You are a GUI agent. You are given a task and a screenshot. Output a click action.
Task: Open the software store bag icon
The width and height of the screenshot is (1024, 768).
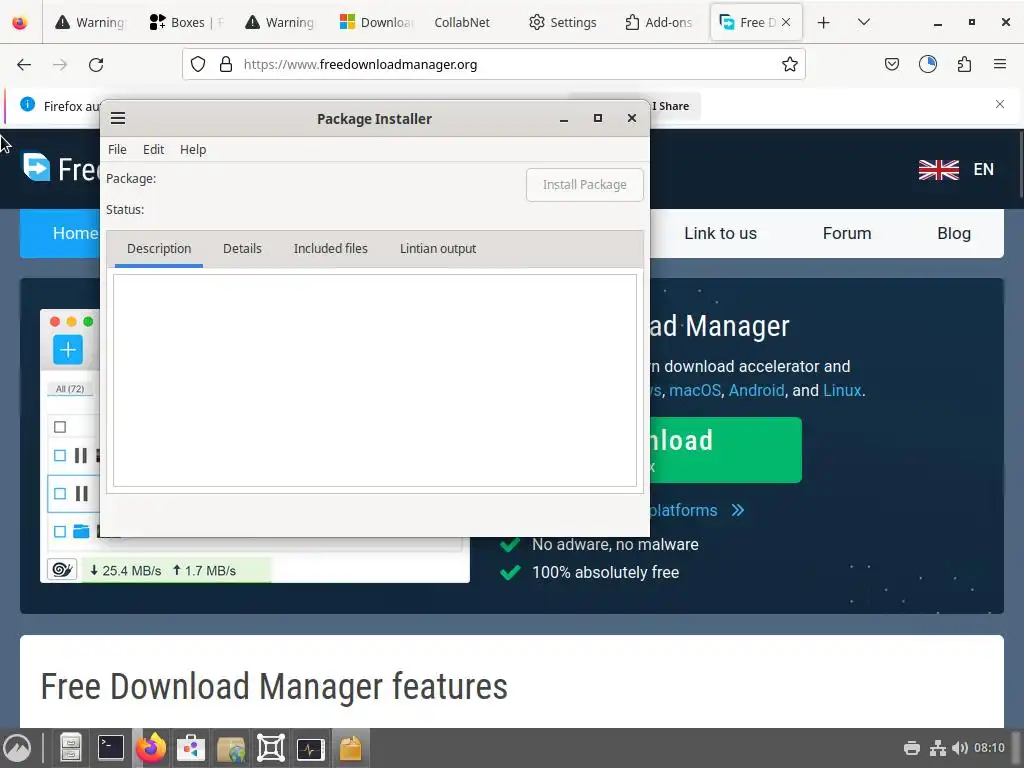[x=191, y=748]
